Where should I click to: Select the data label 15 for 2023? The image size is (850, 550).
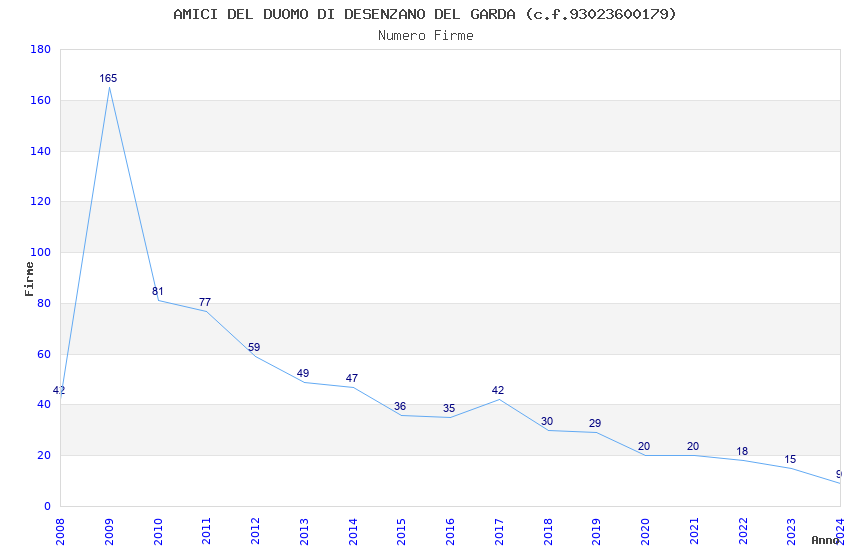click(790, 460)
